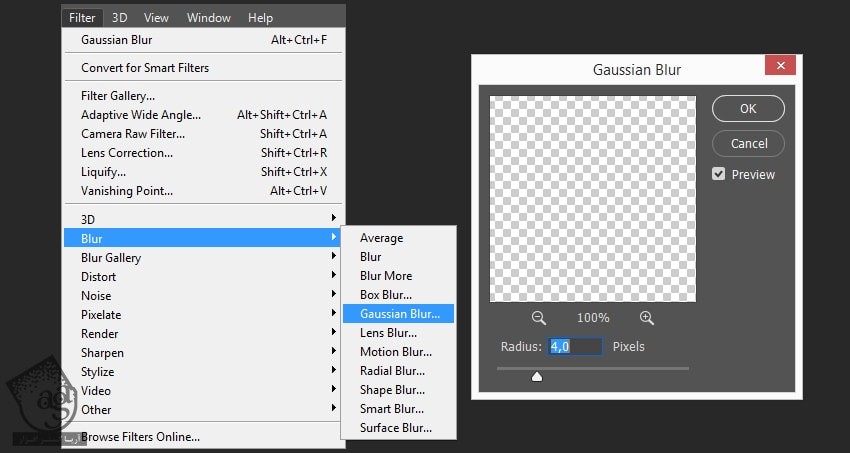Viewport: 850px width, 453px height.
Task: Click the zoom in magnifier icon
Action: pyautogui.click(x=646, y=318)
